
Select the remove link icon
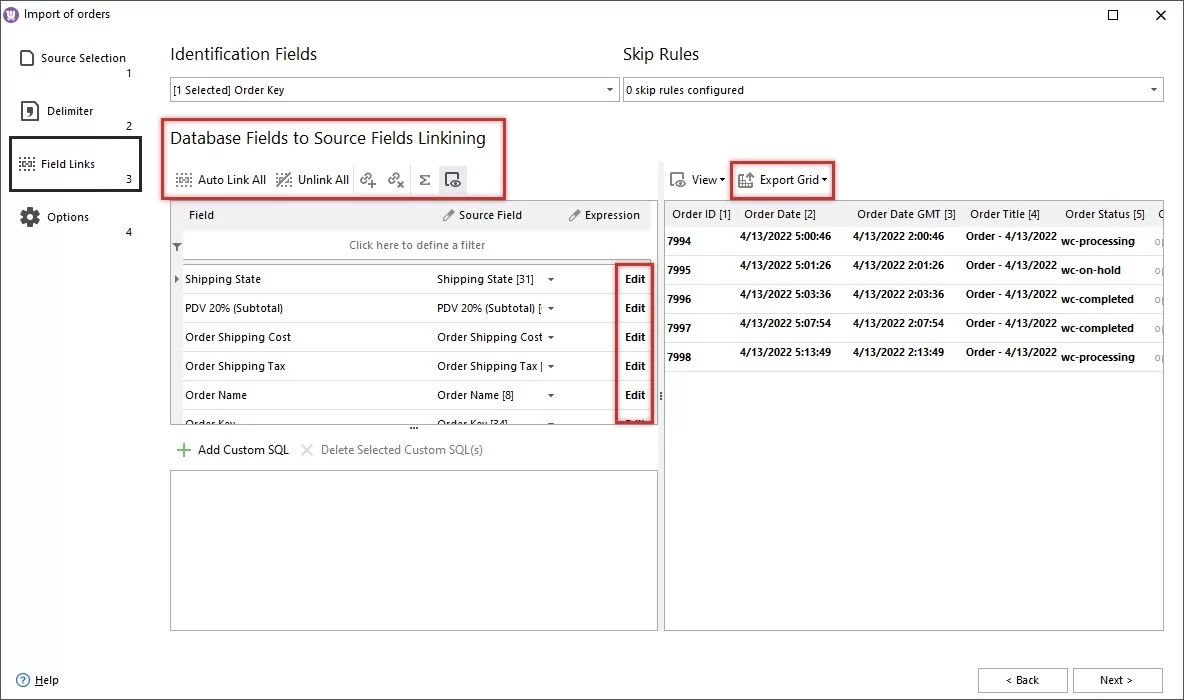click(396, 180)
